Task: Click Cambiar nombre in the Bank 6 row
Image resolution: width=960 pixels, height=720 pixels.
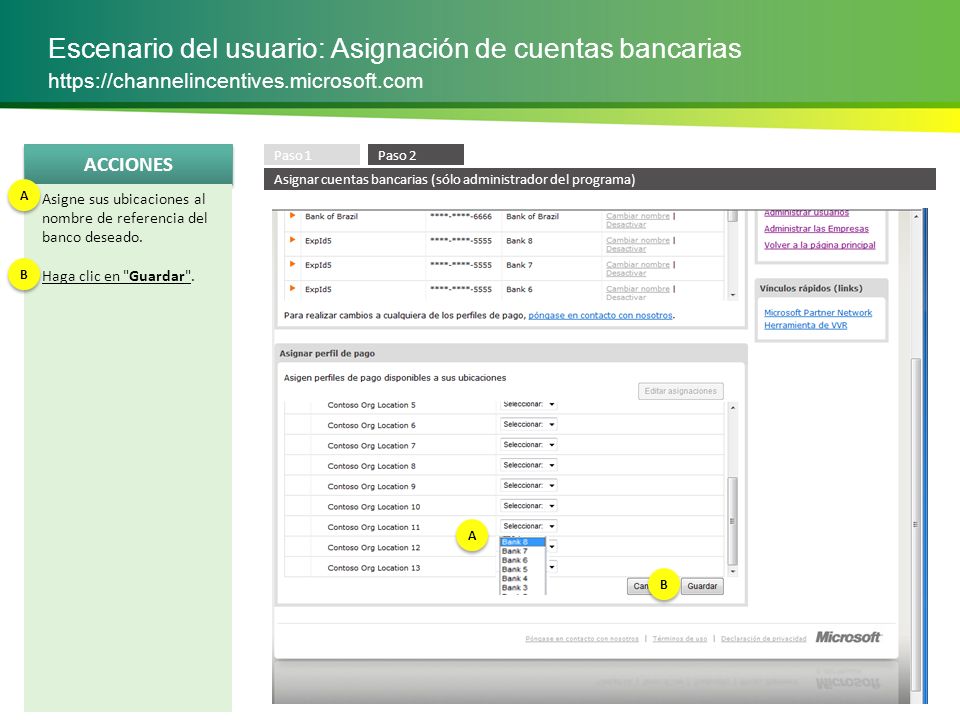Action: [x=638, y=288]
